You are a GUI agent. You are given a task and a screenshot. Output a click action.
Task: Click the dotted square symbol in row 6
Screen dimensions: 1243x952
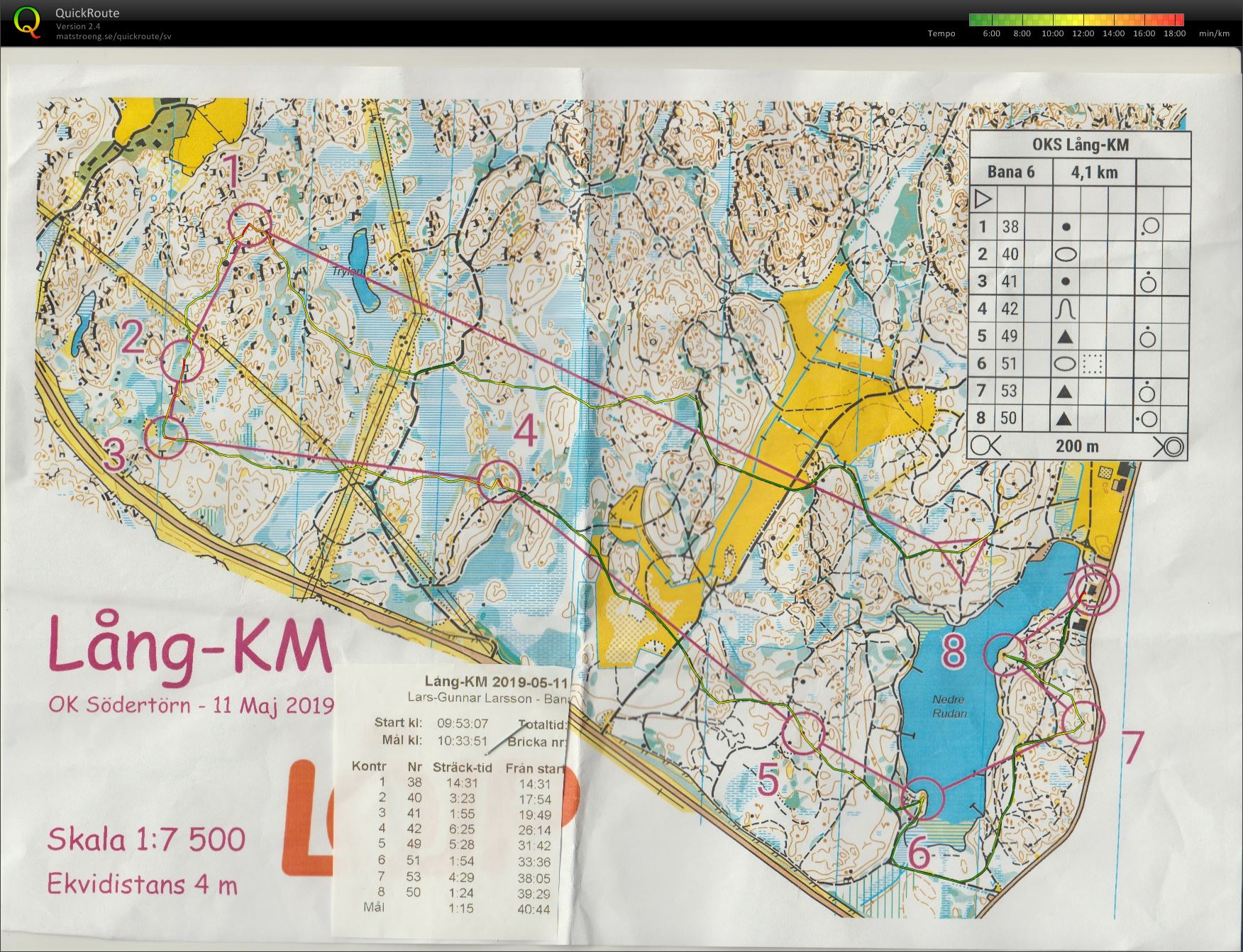(x=1093, y=364)
